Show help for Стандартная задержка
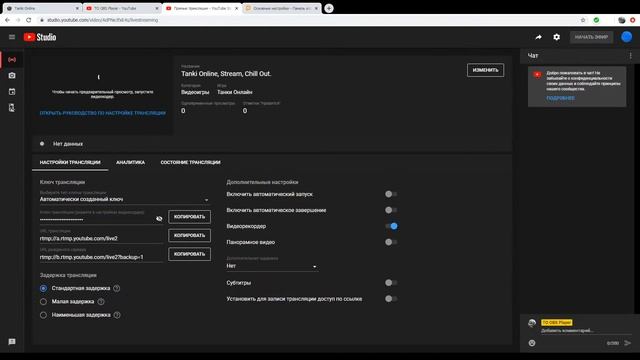The height and width of the screenshot is (360, 640). click(117, 288)
